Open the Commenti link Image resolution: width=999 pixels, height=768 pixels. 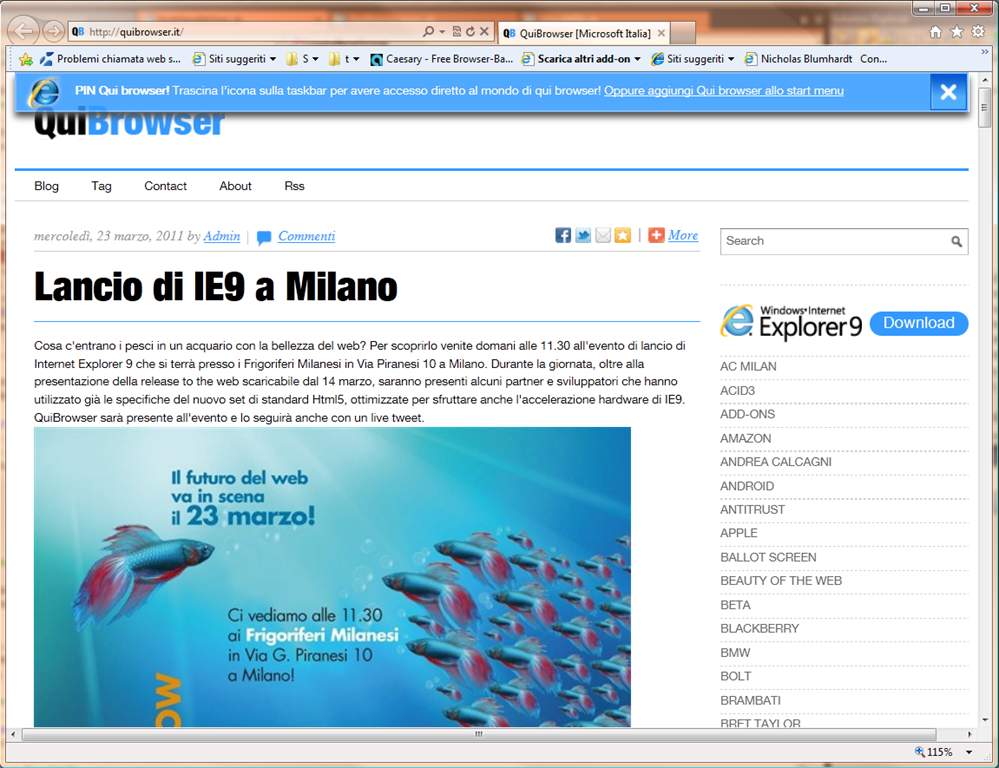pos(306,236)
